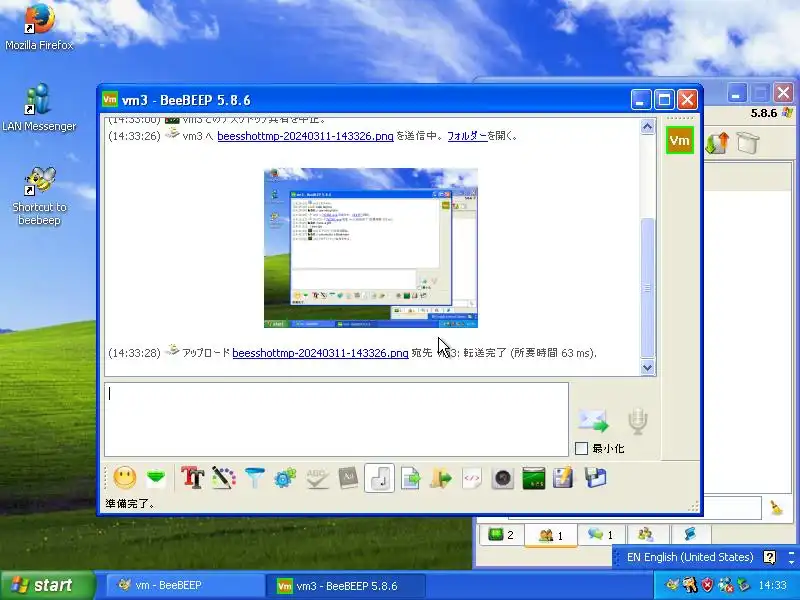Viewport: 800px width, 600px height.
Task: Choose the chat font color pencil
Action: tap(223, 478)
